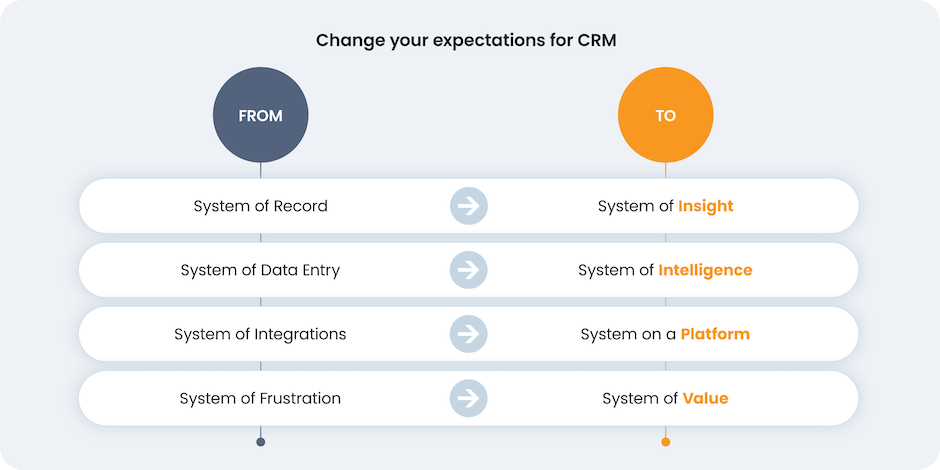Click the arrow icon beside System of Frustration

click(x=467, y=398)
